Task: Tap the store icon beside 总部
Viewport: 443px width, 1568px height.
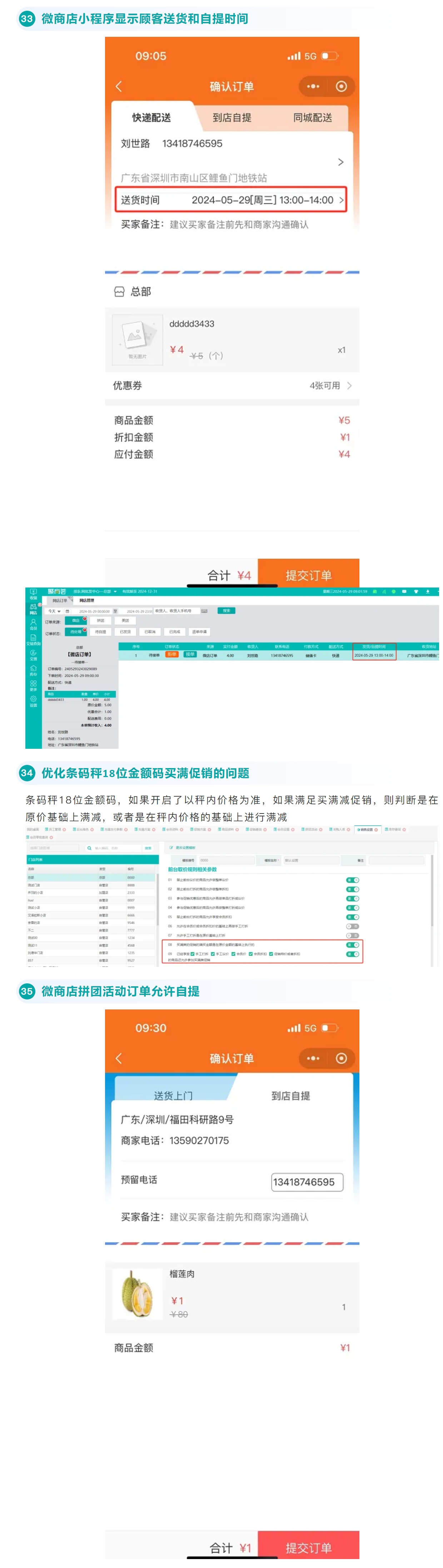Action: tap(119, 291)
